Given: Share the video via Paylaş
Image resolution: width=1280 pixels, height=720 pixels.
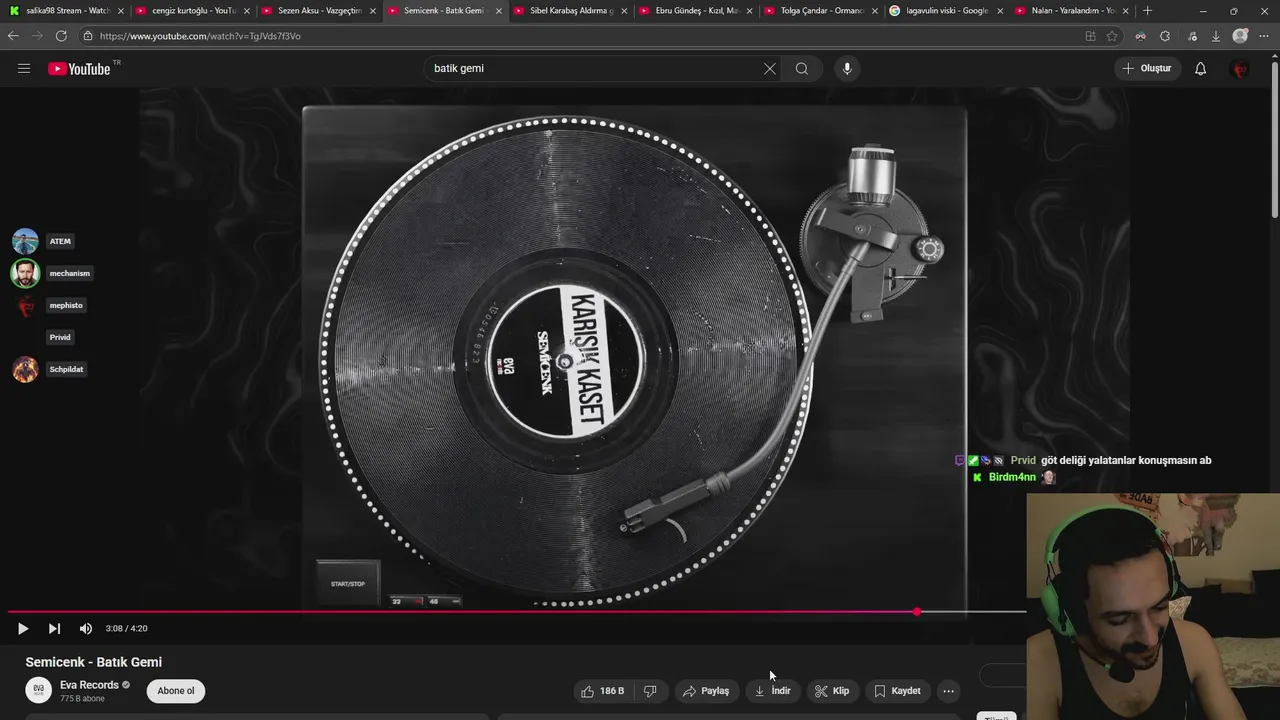Looking at the screenshot, I should [x=706, y=691].
